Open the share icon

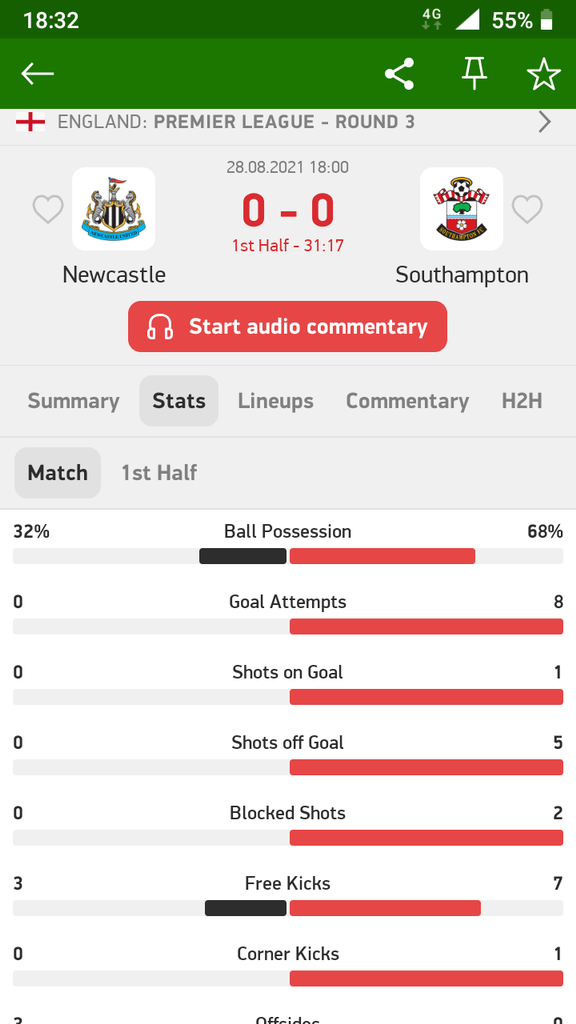tap(400, 74)
